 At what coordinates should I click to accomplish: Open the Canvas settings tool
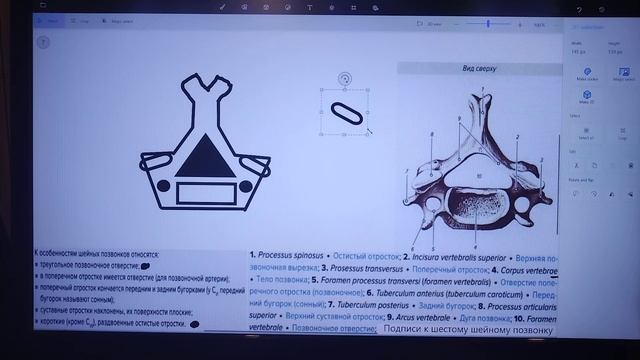353,7
